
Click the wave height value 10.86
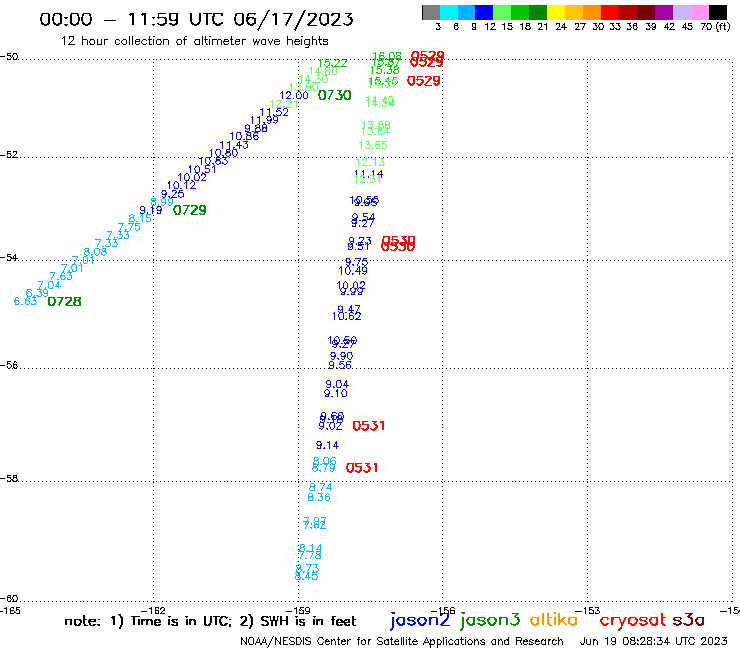(244, 137)
